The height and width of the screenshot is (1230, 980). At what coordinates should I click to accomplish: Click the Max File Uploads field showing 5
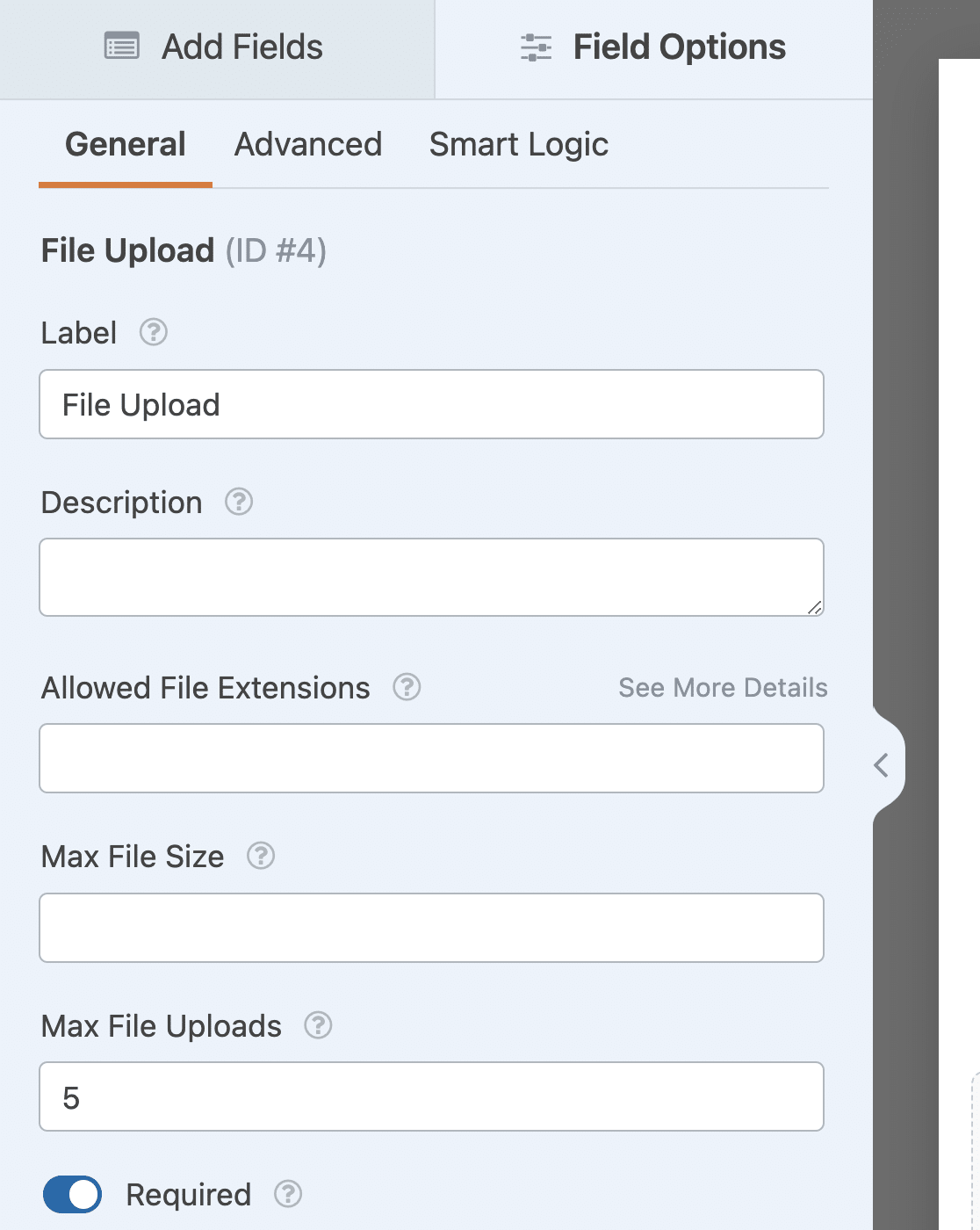(431, 1096)
